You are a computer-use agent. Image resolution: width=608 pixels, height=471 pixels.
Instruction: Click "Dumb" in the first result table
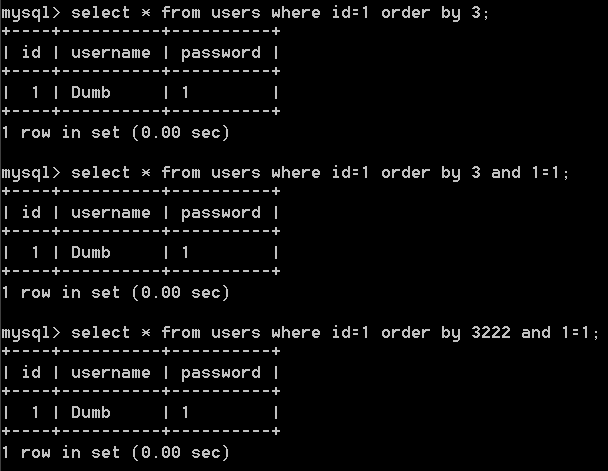point(91,93)
